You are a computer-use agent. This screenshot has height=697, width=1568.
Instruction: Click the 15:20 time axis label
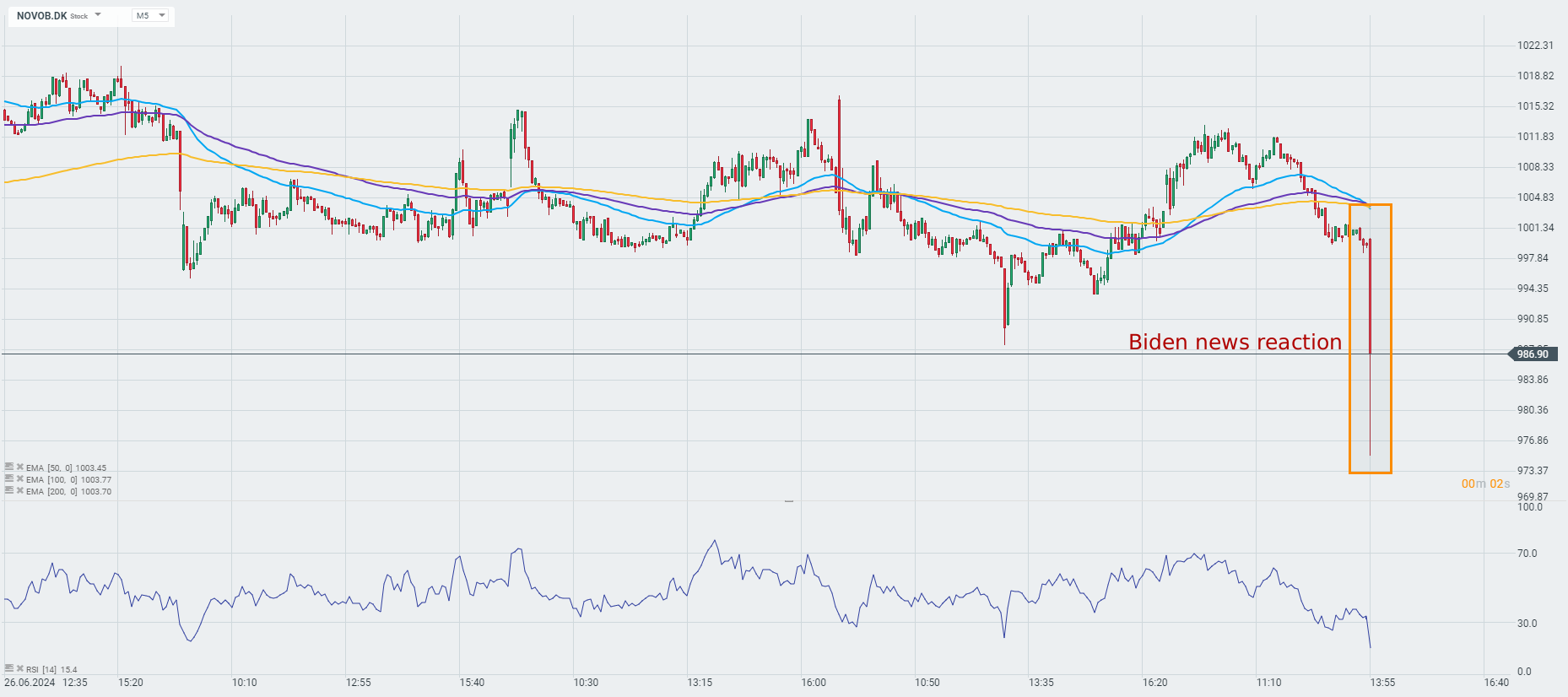[x=131, y=683]
